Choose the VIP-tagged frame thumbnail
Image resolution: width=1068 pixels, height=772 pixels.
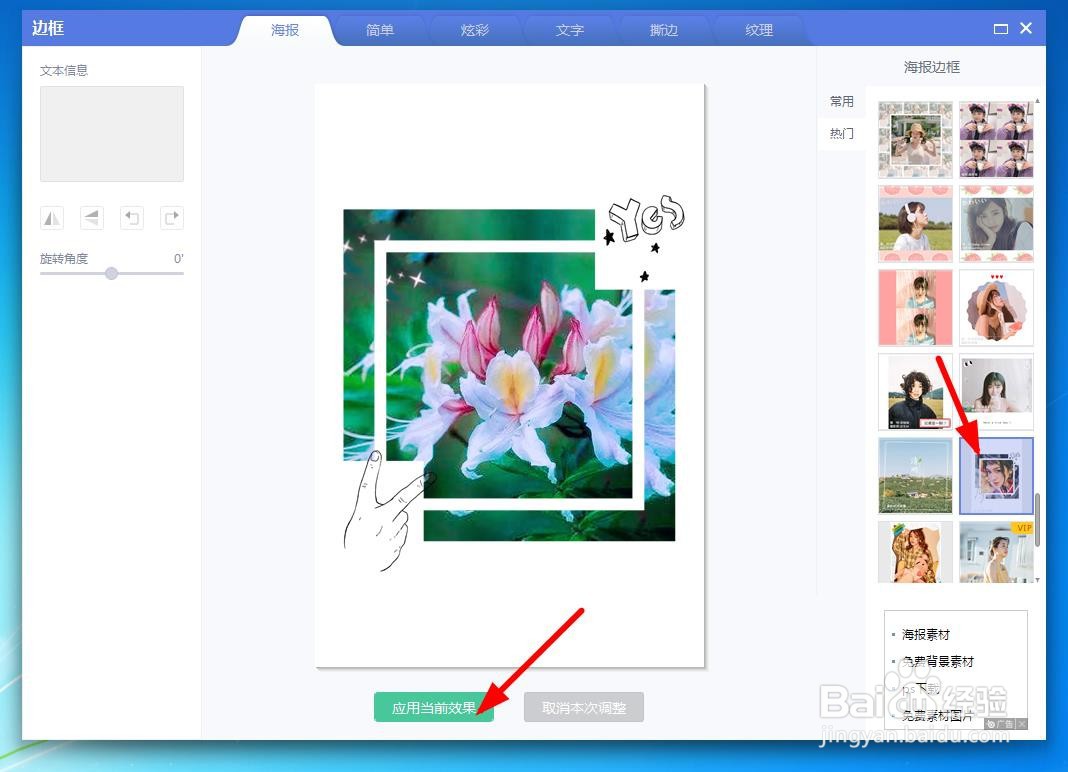(996, 552)
